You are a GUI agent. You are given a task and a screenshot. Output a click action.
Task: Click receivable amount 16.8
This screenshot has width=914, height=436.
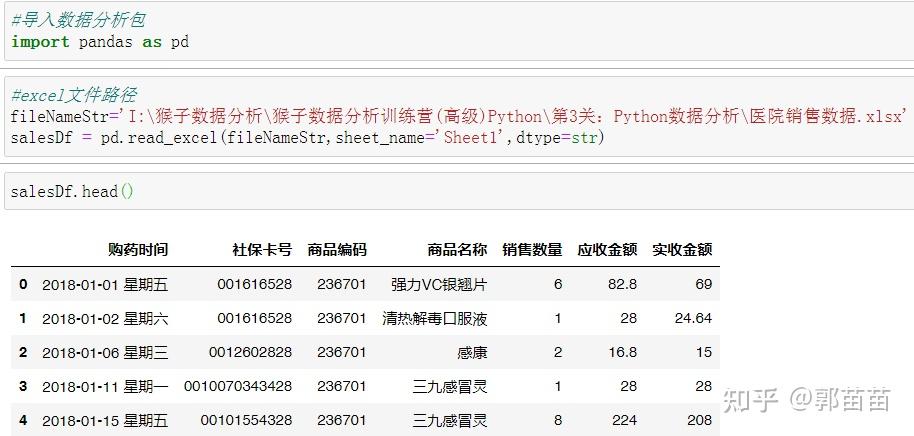[x=622, y=352]
